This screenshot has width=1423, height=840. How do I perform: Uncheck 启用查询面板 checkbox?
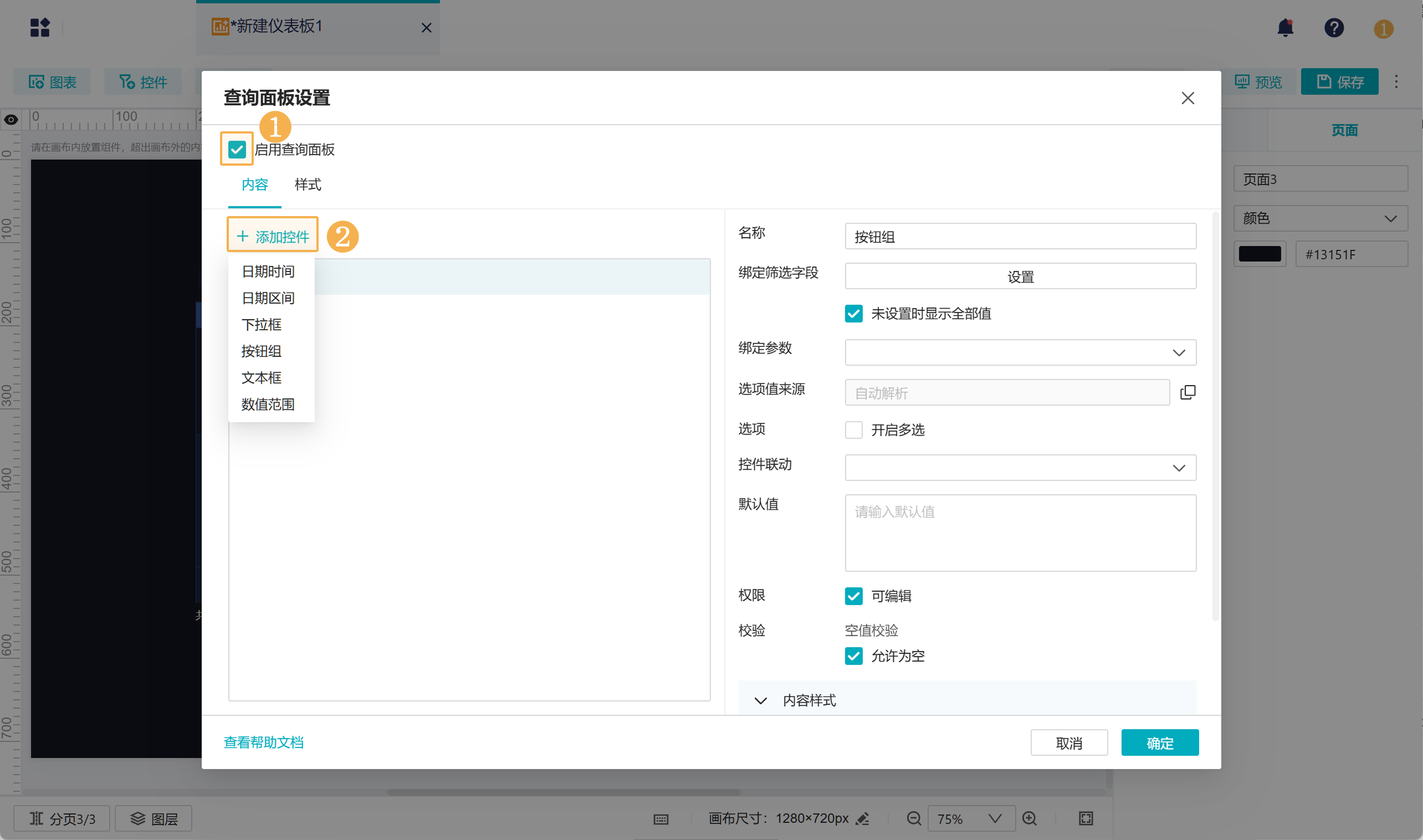point(237,150)
